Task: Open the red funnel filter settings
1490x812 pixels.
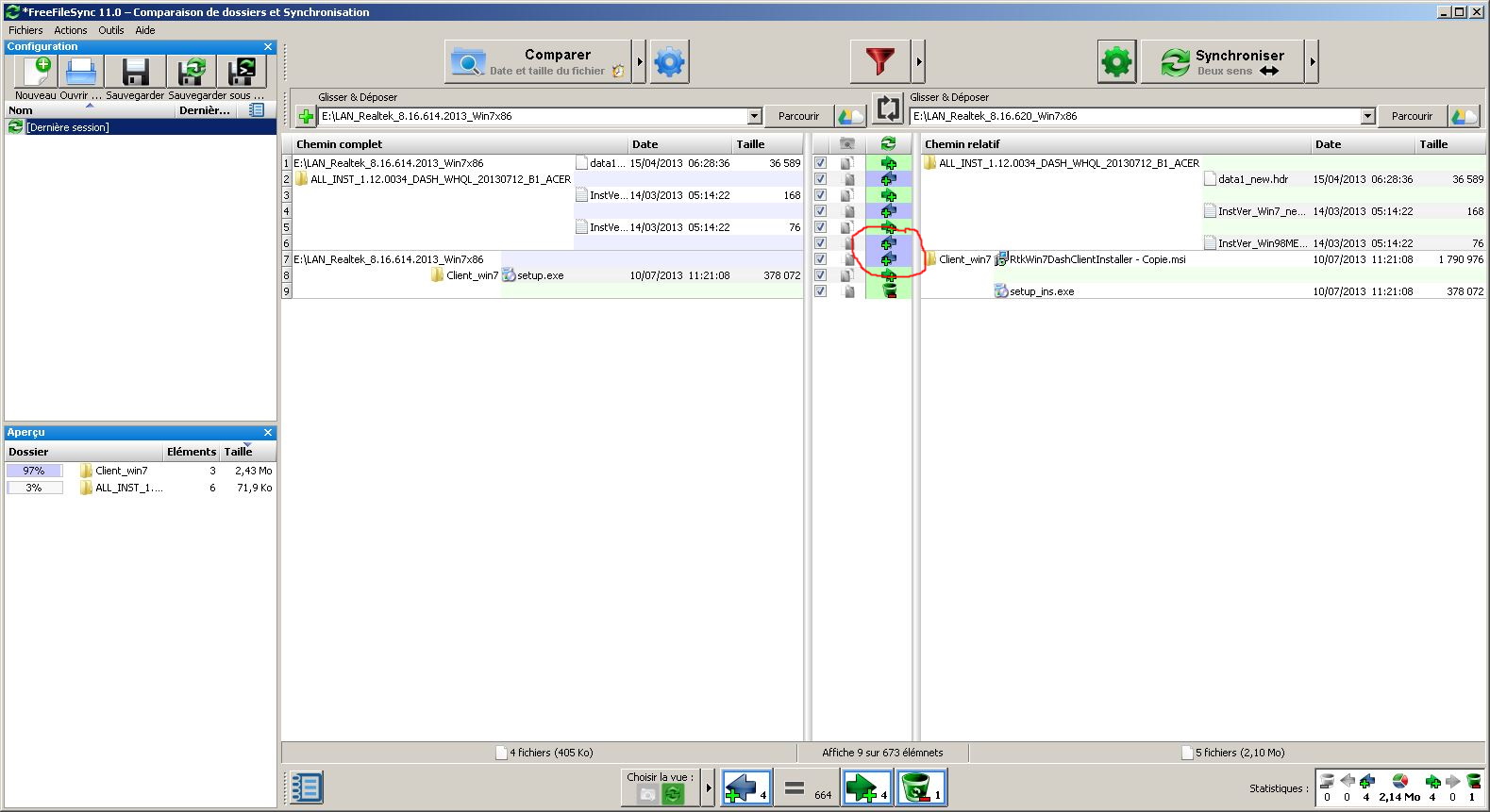Action: [880, 62]
